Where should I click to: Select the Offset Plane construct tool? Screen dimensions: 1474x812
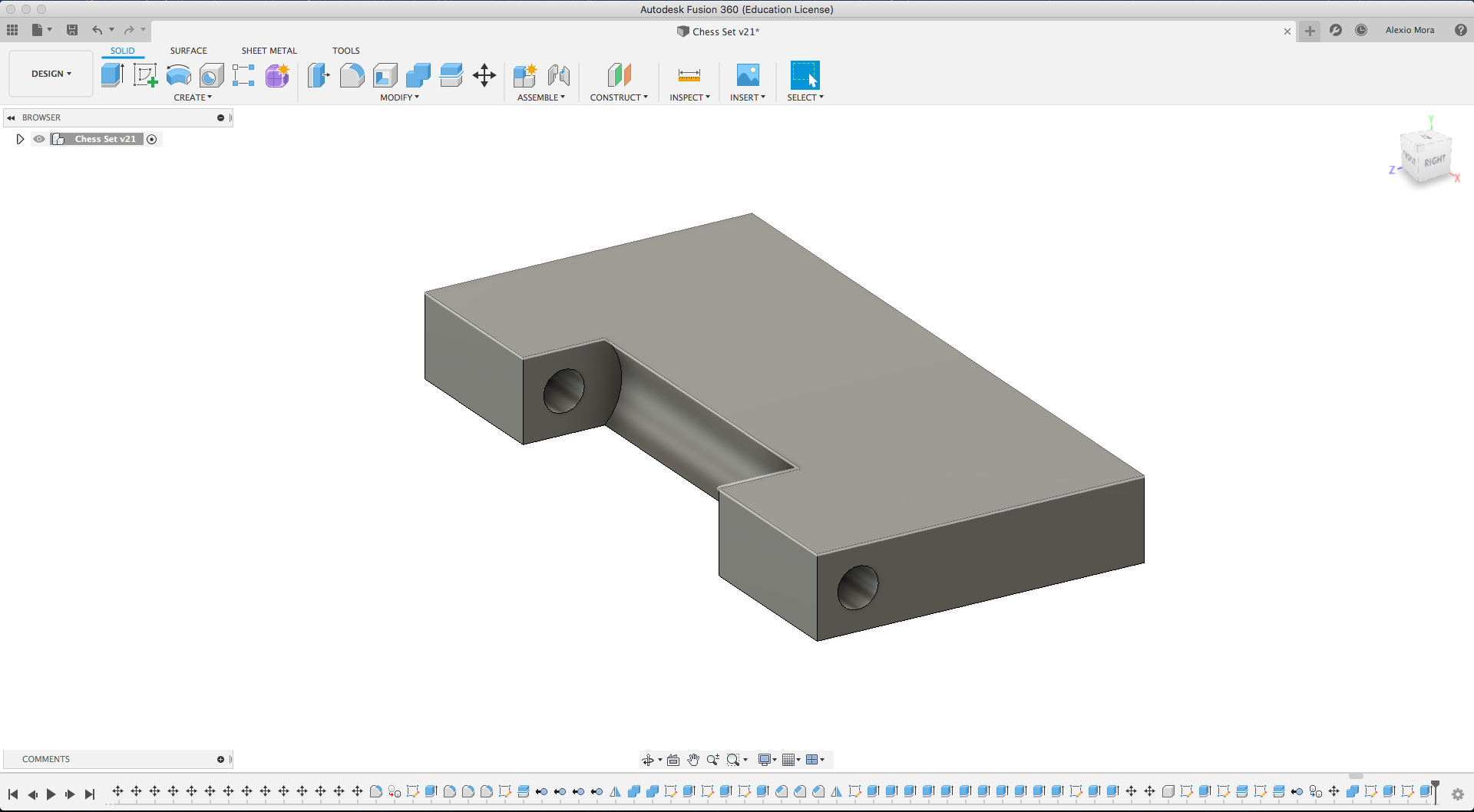619,75
